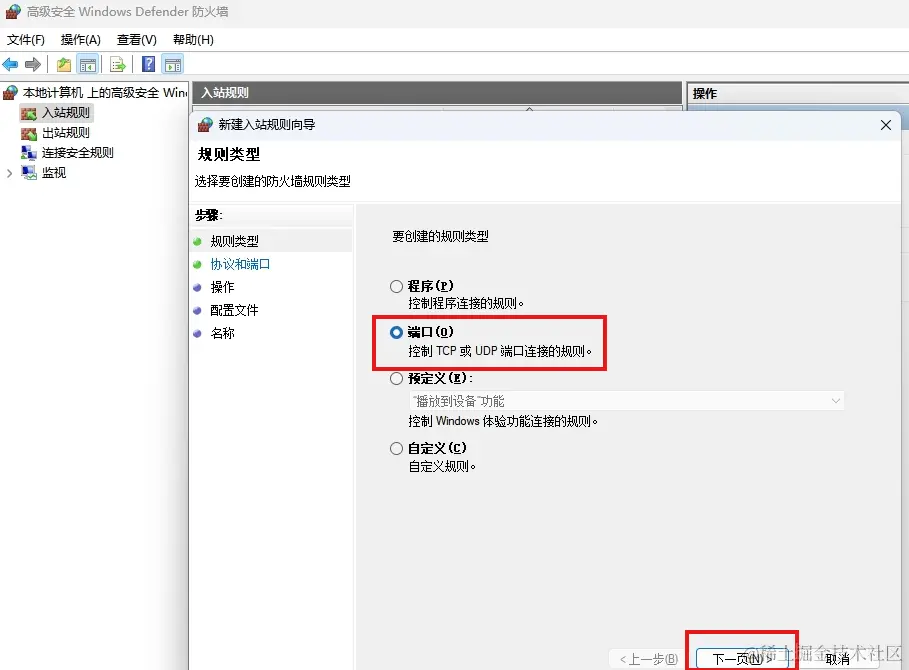The image size is (909, 670).
Task: Click text 自定义规则 description
Action: [442, 467]
